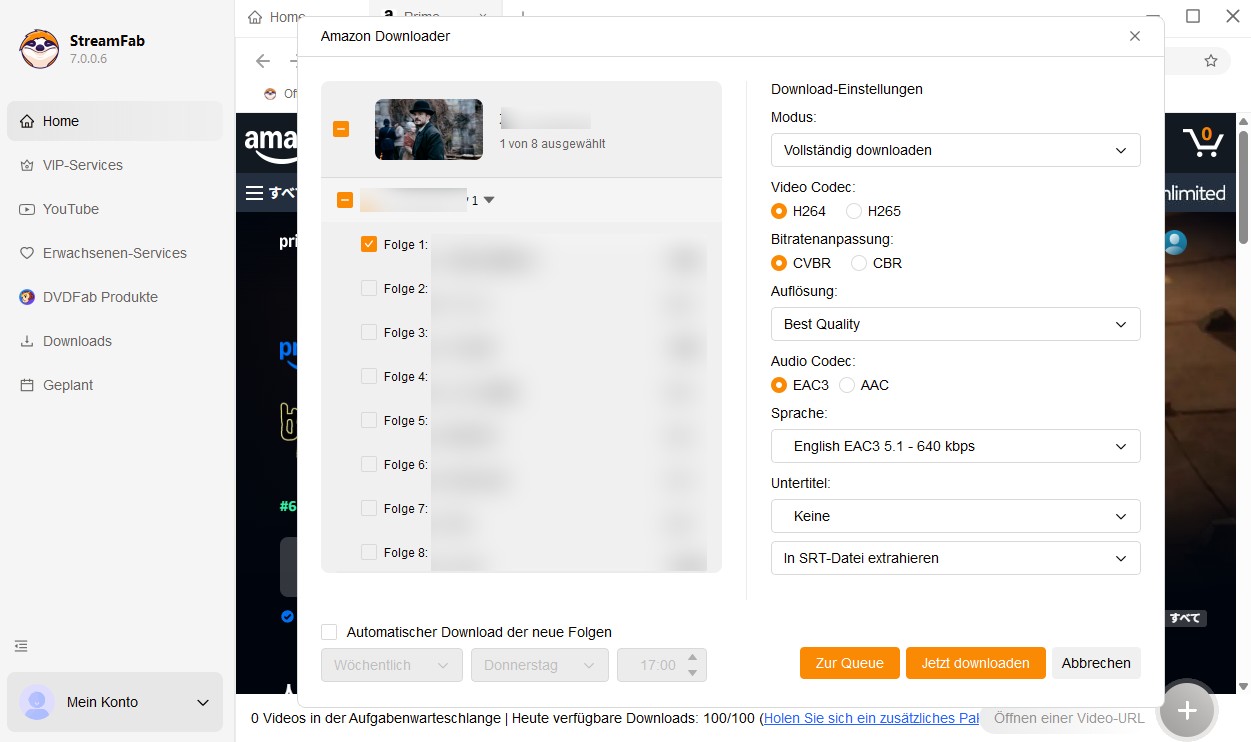Open the Modus dropdown
Viewport: 1251px width, 742px height.
pyautogui.click(x=954, y=150)
